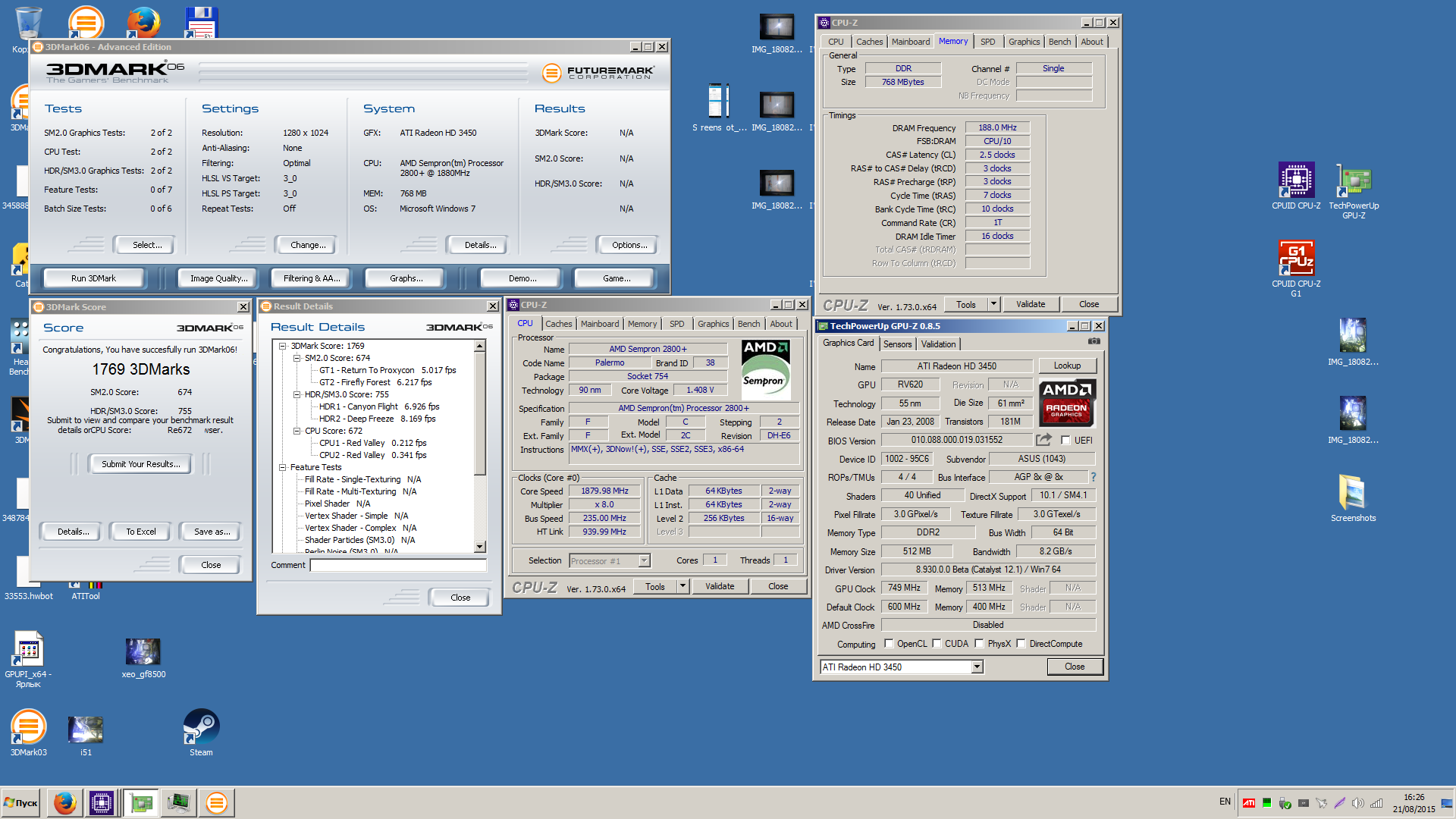Toggle the UEFI checkbox in GPU-Z
This screenshot has height=819, width=1456.
click(1066, 440)
